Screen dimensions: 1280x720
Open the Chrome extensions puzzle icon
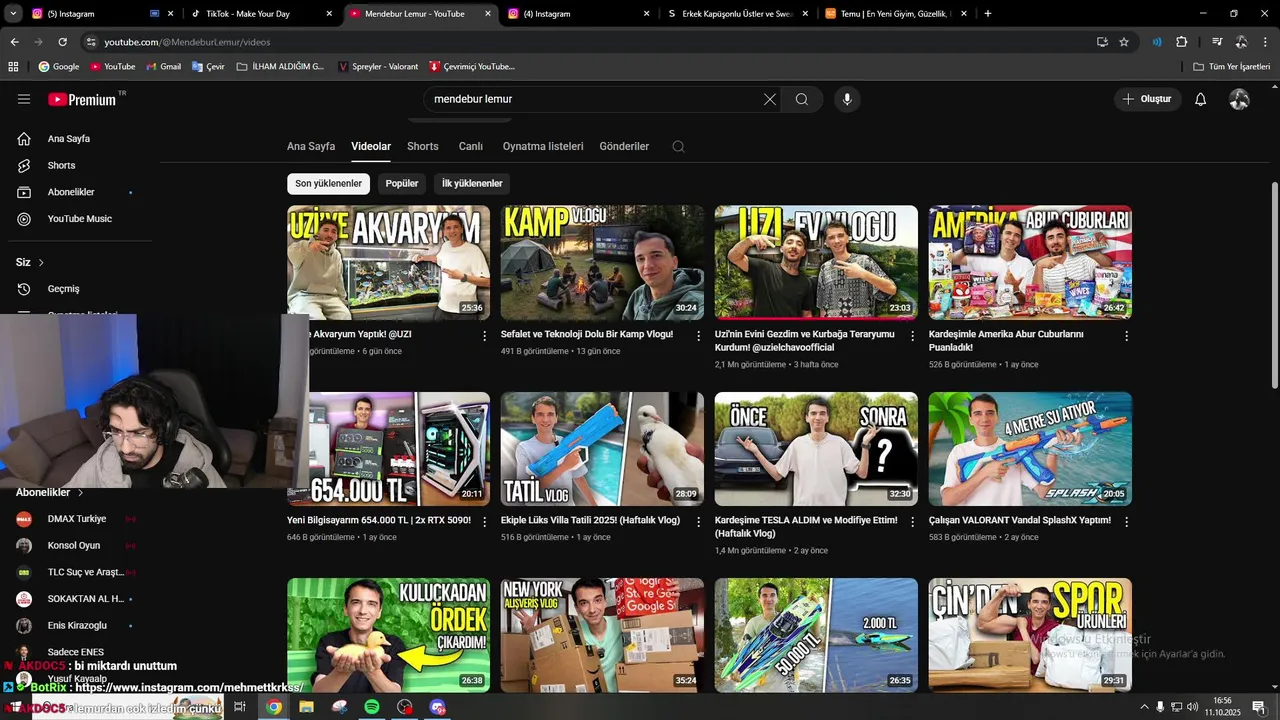point(1181,42)
